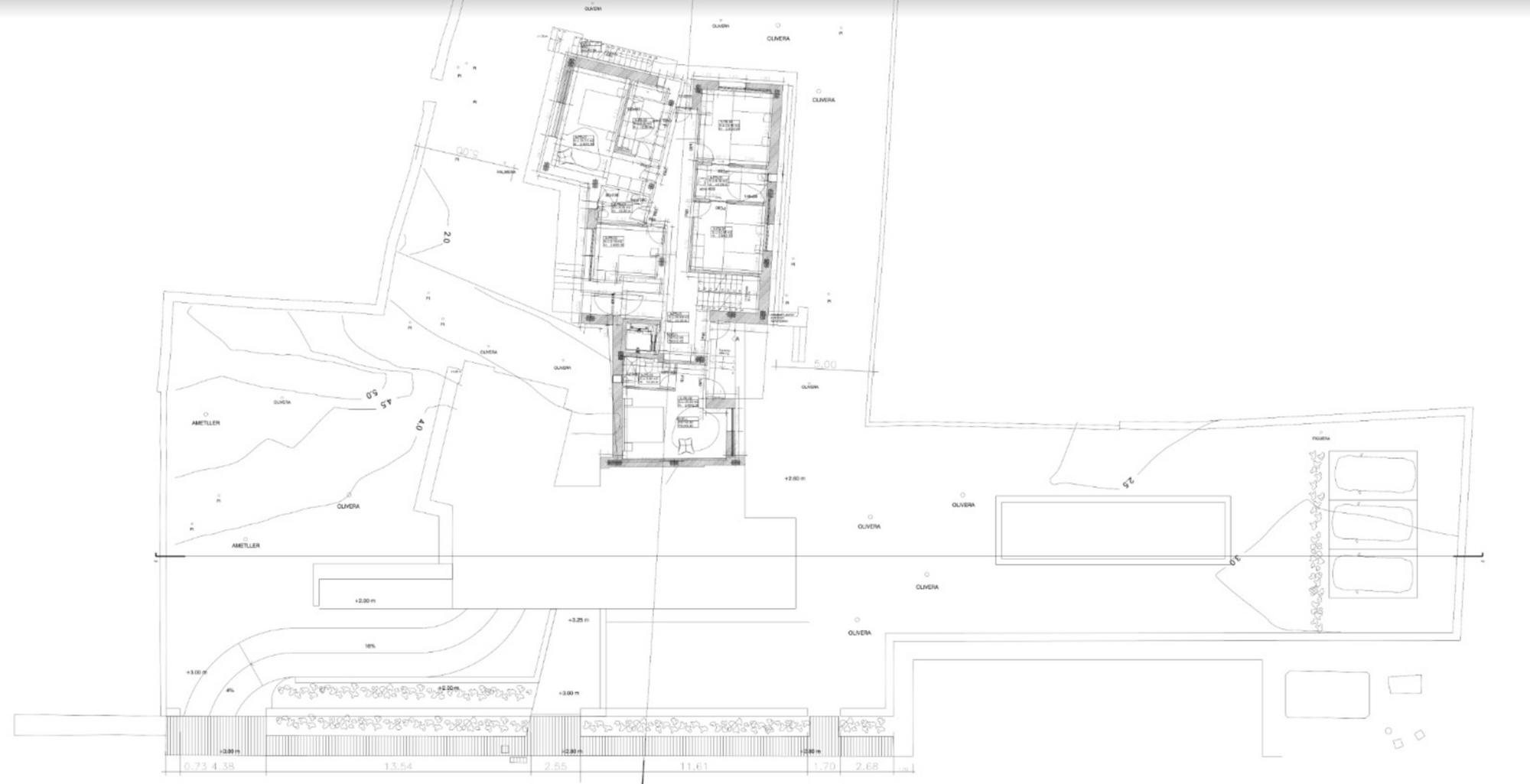Click the 2.55 dimension label
This screenshot has width=1530, height=784.
coord(555,766)
